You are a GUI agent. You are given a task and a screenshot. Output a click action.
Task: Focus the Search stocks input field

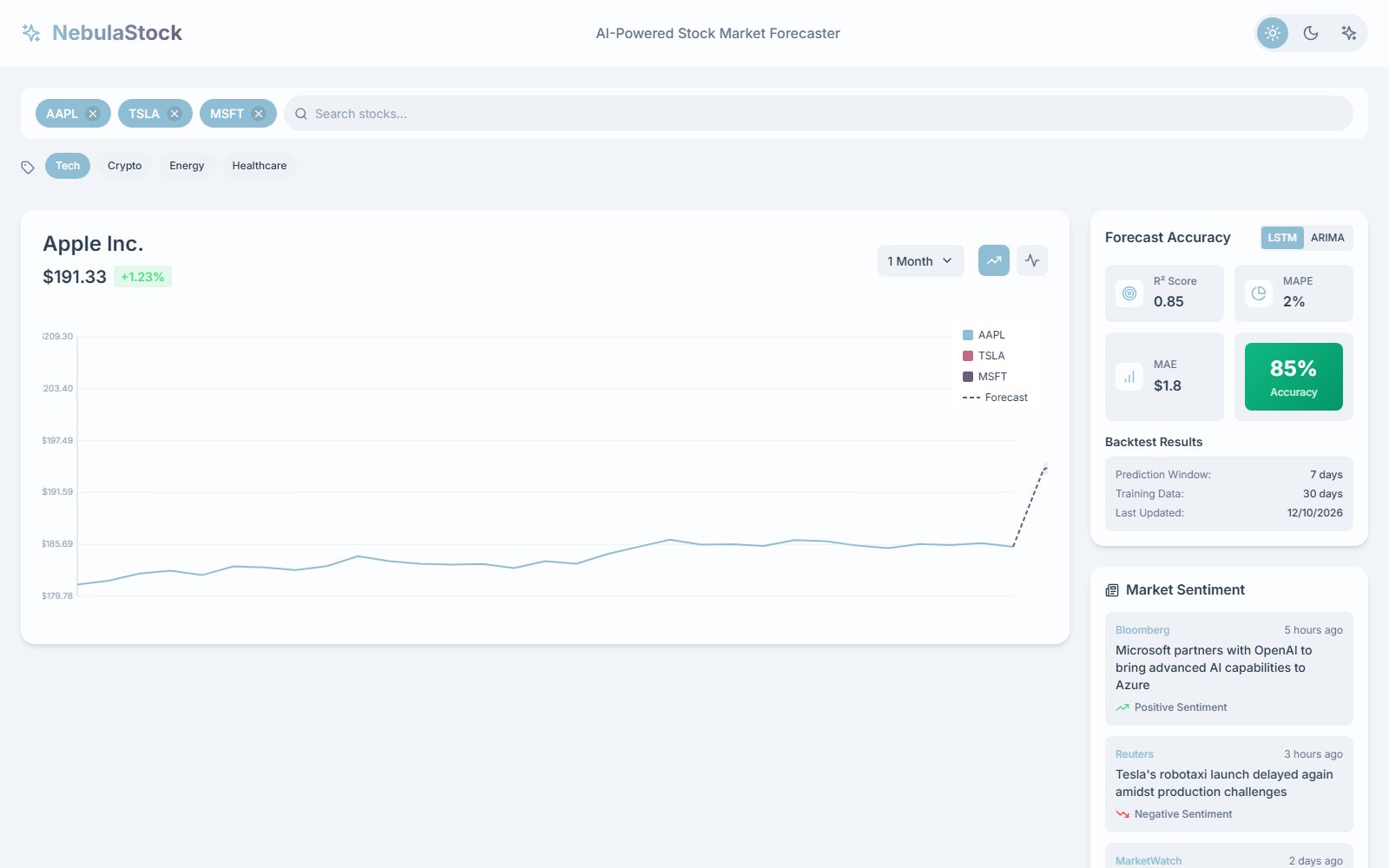(818, 114)
